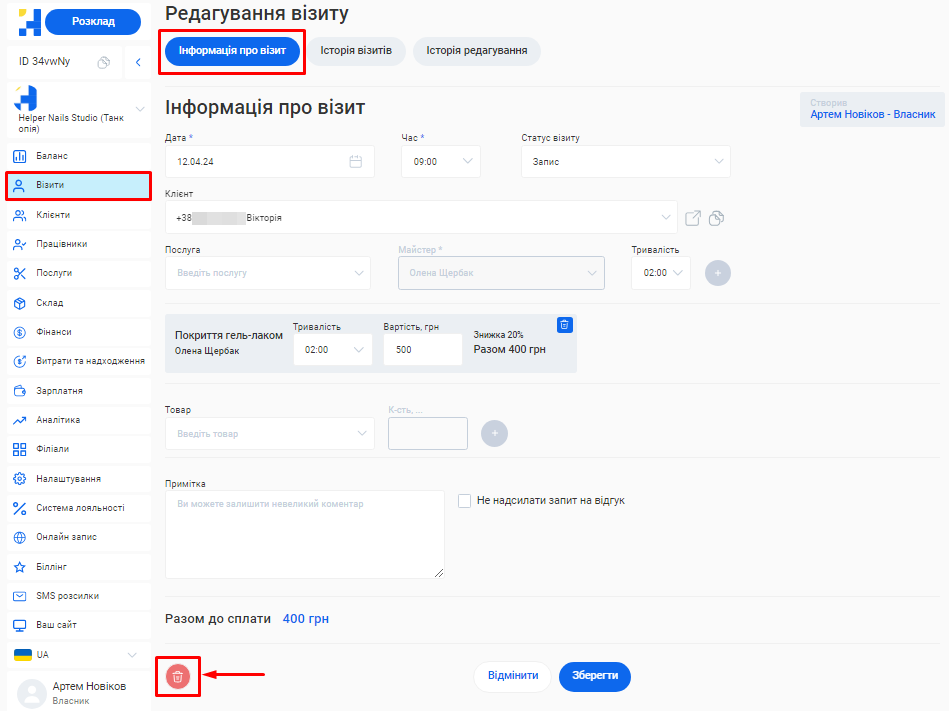Open the calendar date picker icon
Viewport: 949px width, 711px height.
(x=355, y=161)
